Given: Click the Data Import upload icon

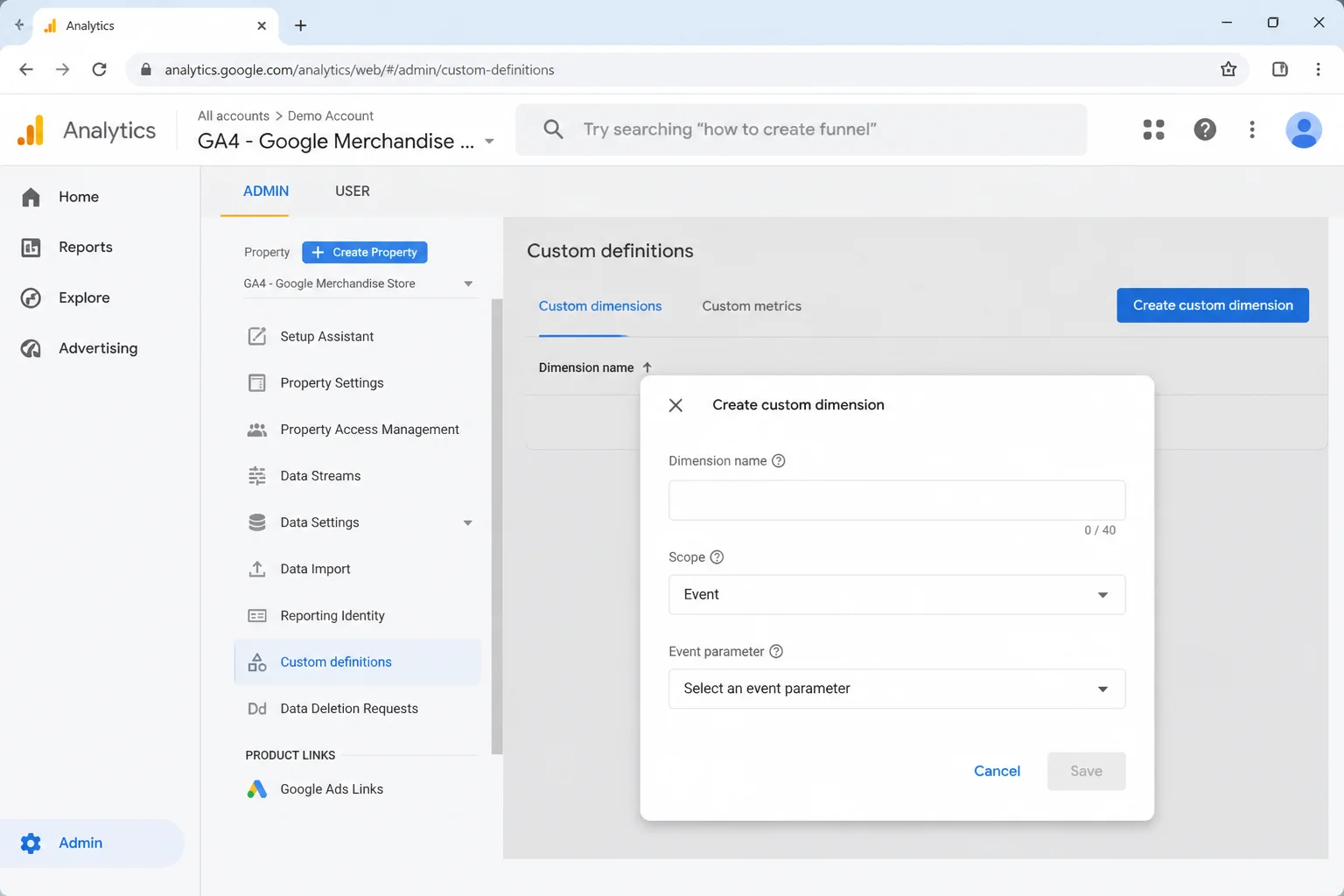Looking at the screenshot, I should coord(256,569).
